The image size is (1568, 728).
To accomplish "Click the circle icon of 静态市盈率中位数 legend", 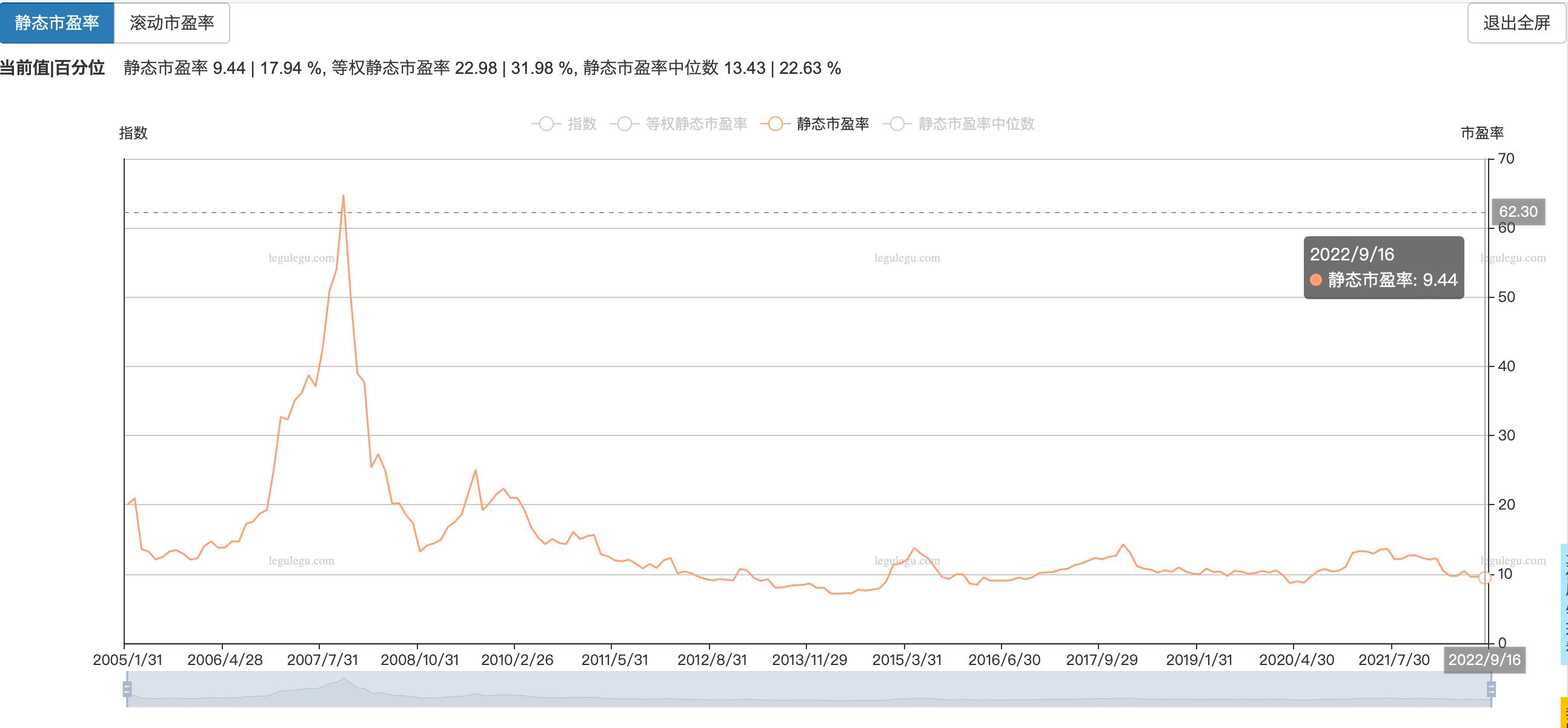I will 897,124.
